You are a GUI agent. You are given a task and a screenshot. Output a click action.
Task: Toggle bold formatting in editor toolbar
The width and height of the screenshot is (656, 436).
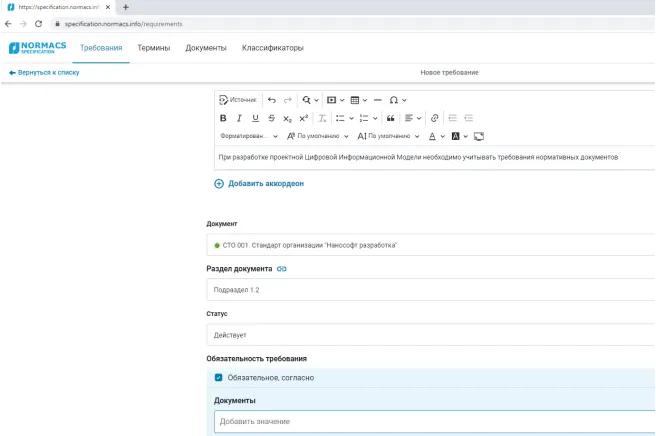(223, 118)
